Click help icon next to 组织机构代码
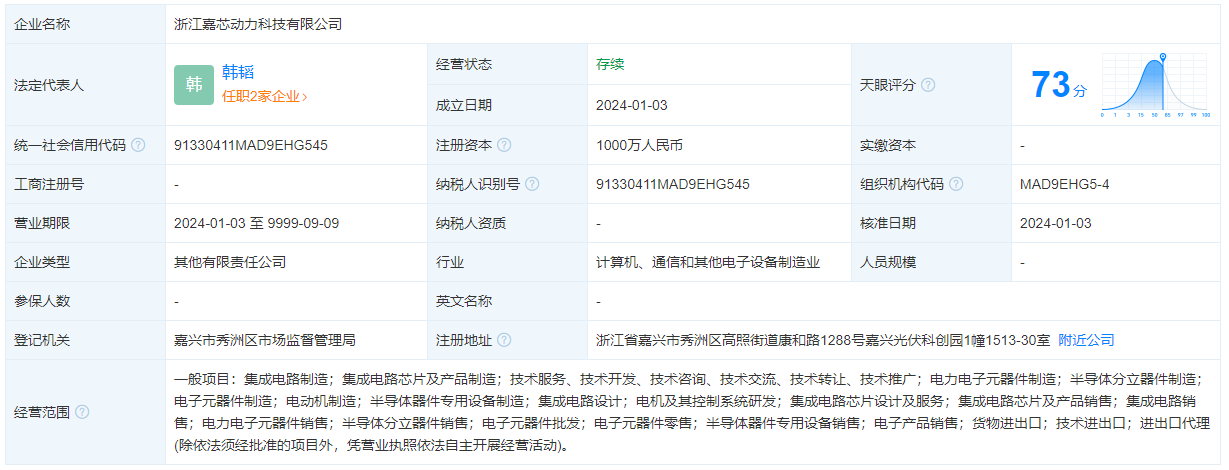Screen dimensions: 1229x470 956,184
